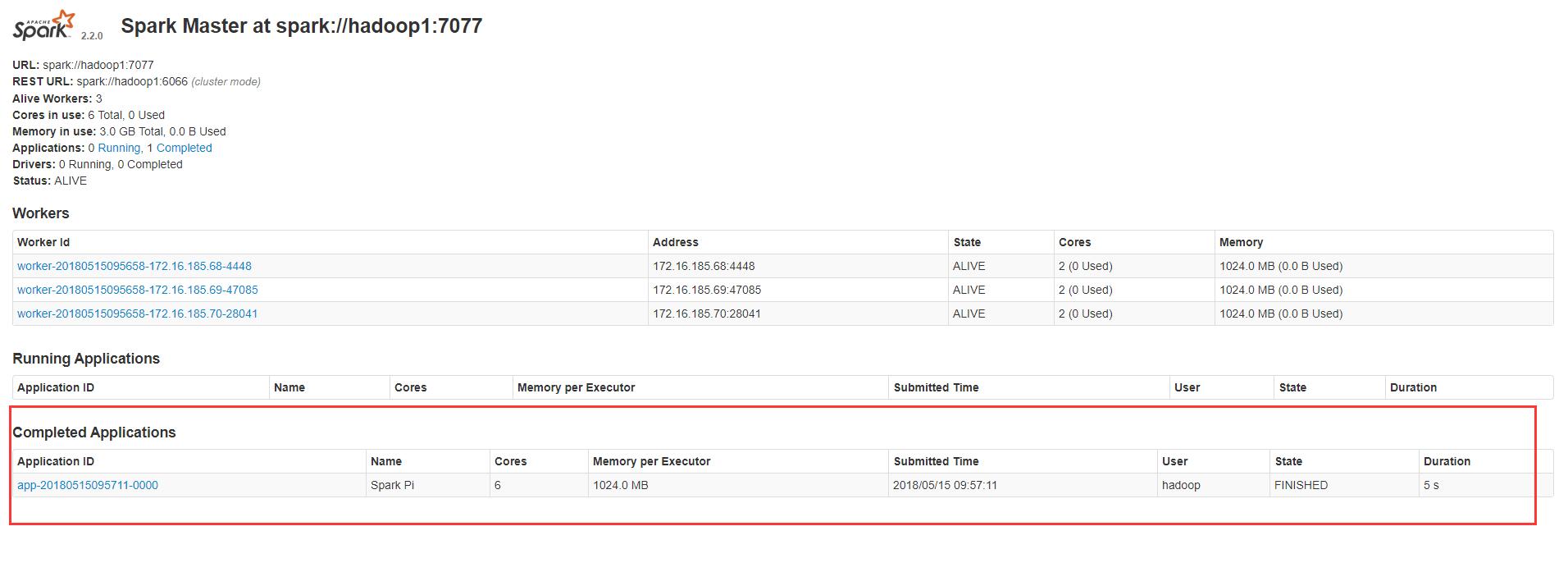Open worker-20180515095658-172.16.185.70-28041 details

coord(138,313)
